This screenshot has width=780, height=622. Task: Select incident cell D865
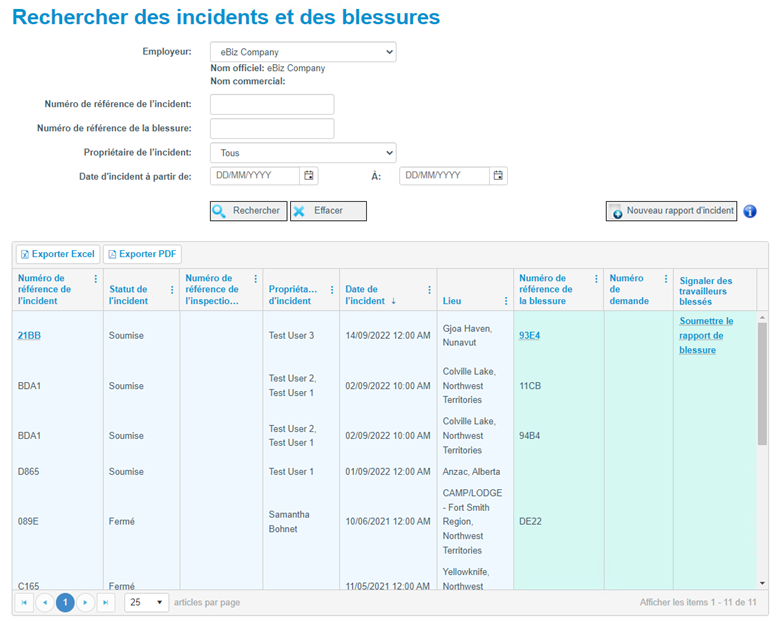(x=28, y=472)
